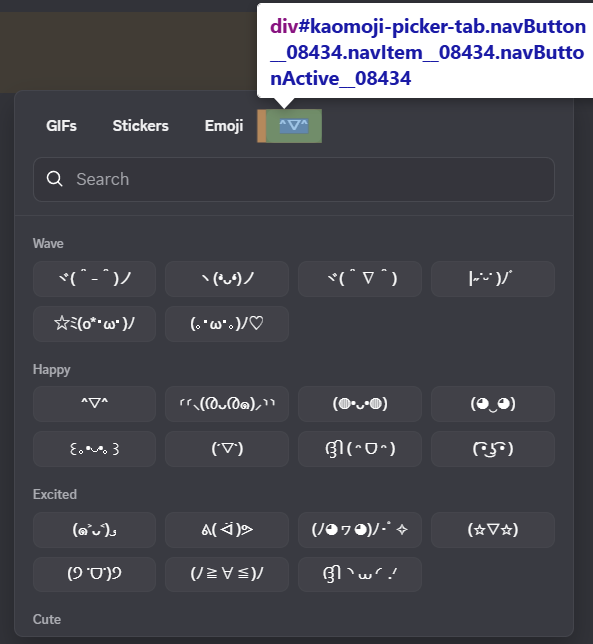Open the Stickers tab
The image size is (593, 644).
point(140,126)
